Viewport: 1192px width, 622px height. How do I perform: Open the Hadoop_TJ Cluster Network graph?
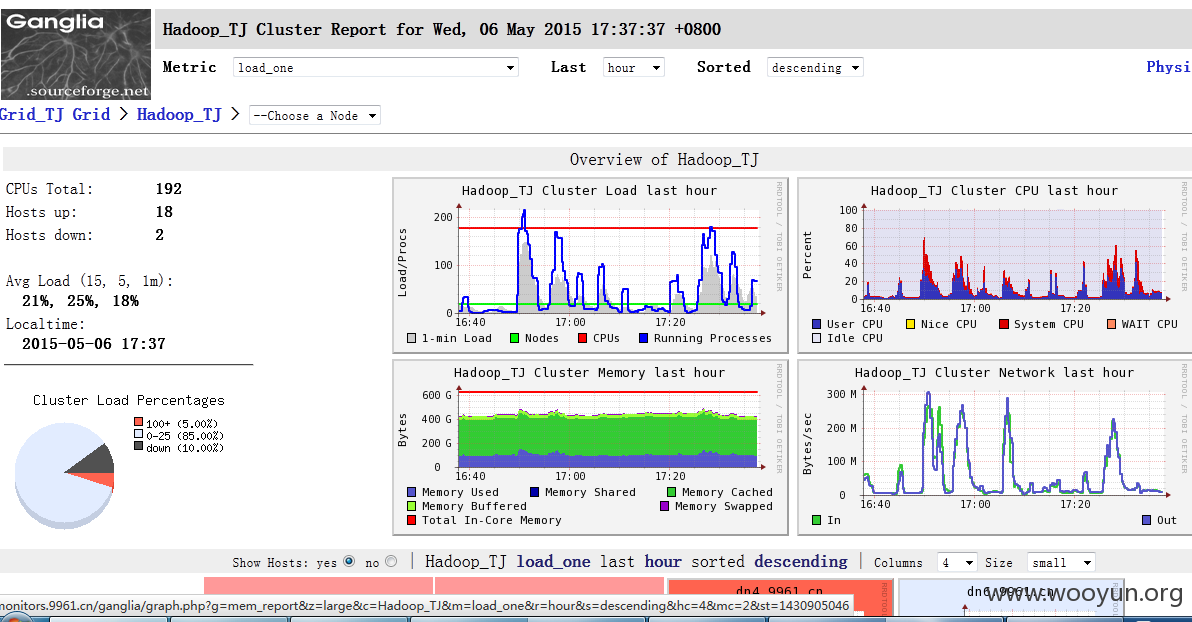coord(994,447)
